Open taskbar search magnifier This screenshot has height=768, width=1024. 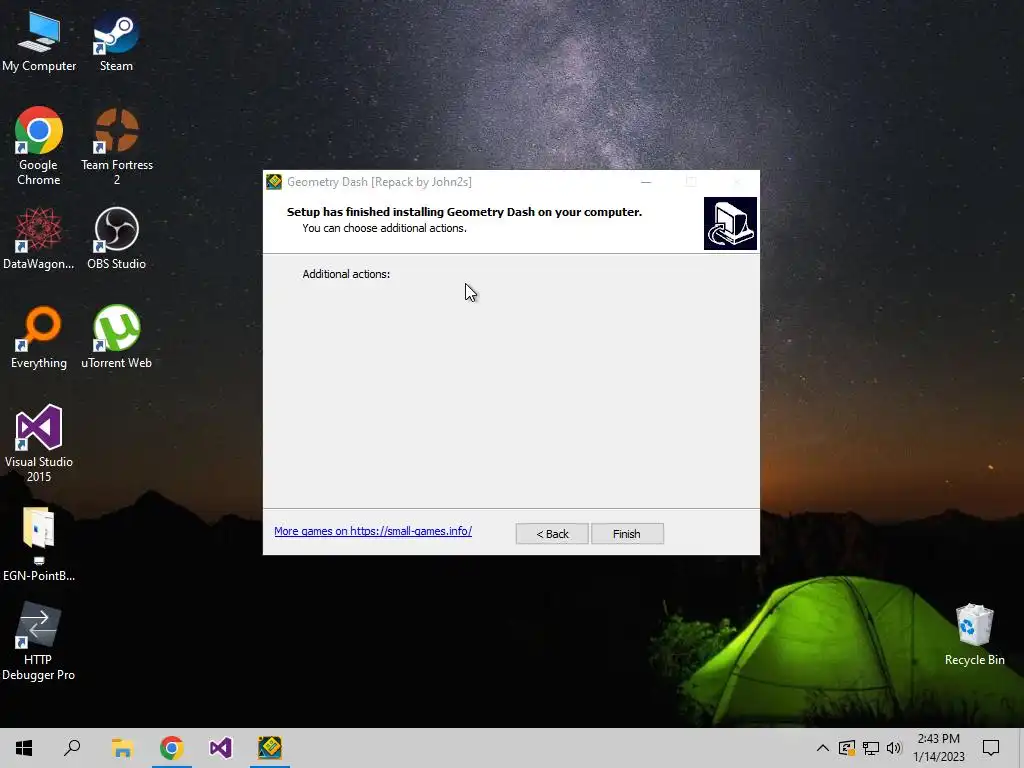click(72, 748)
